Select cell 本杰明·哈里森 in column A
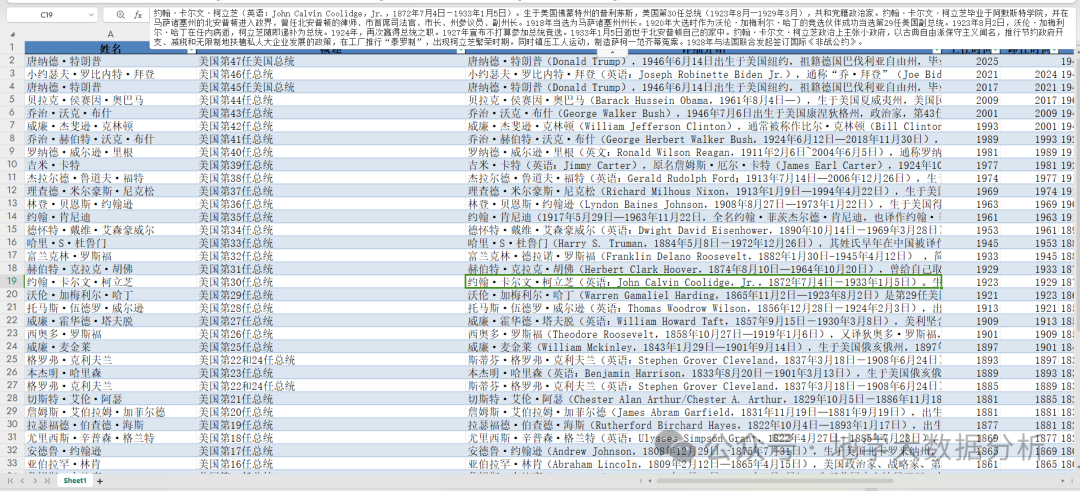The image size is (1080, 491). click(x=110, y=373)
